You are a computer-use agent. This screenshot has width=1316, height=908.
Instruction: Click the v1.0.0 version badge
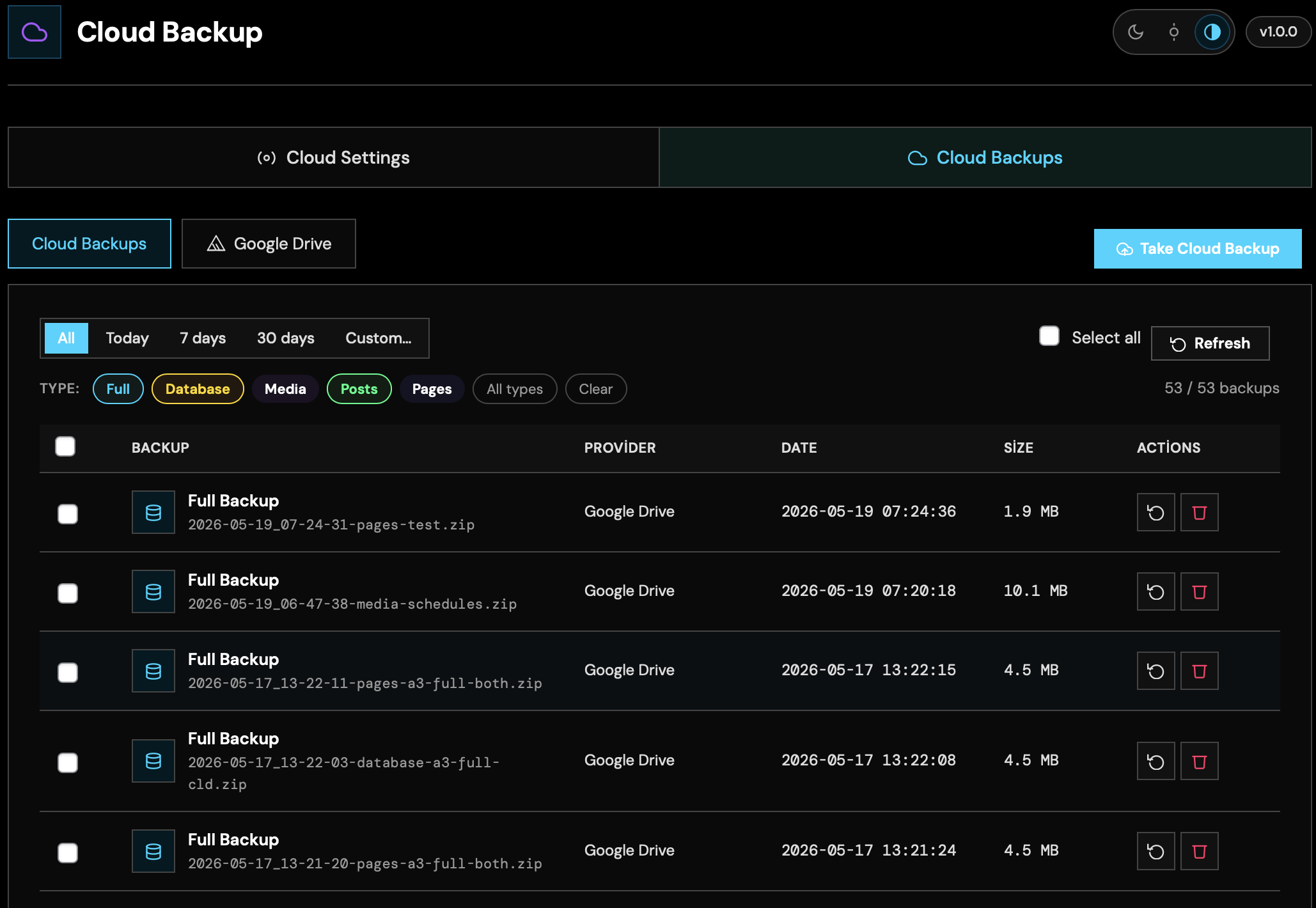tap(1278, 32)
